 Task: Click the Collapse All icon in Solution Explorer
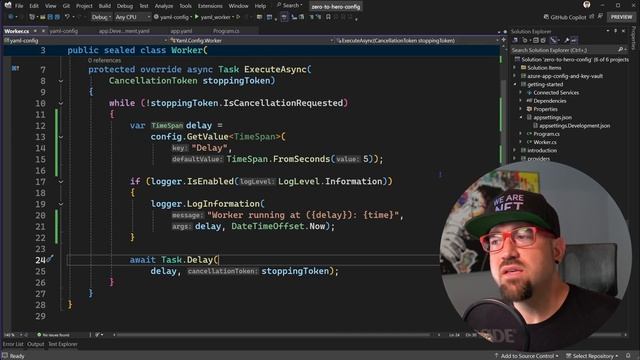click(x=536, y=40)
